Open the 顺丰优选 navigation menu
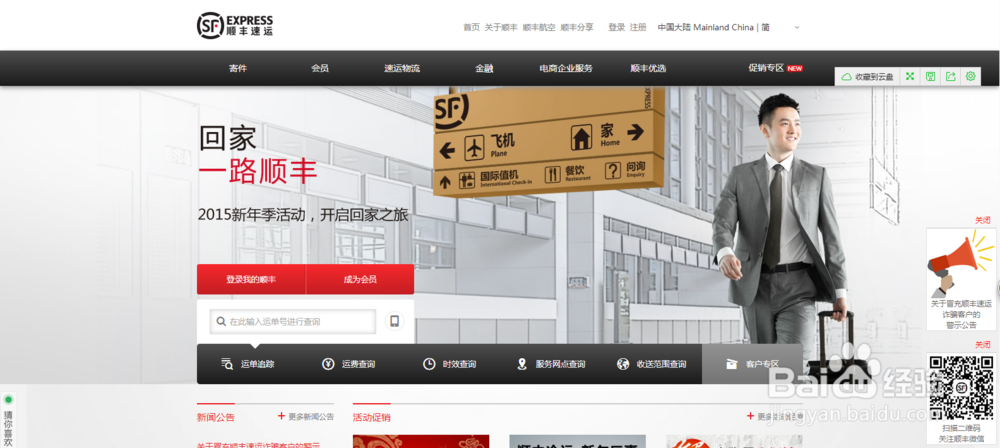Screen dimensions: 1000x448 point(648,68)
